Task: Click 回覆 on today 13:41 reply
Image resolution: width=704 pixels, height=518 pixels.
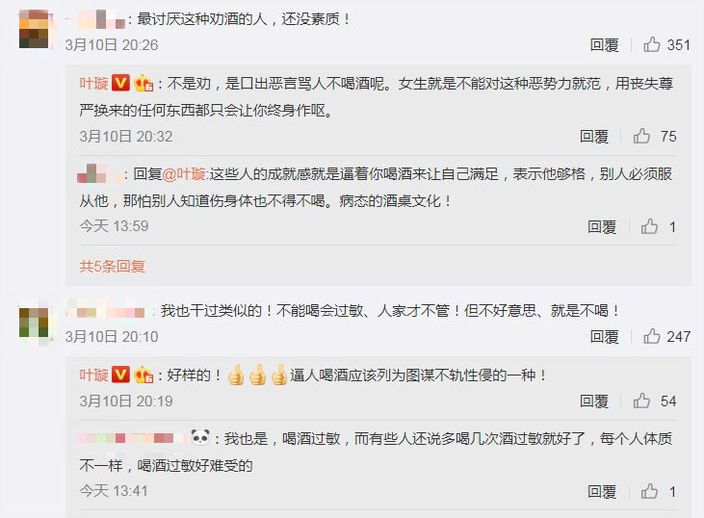Action: [x=602, y=492]
